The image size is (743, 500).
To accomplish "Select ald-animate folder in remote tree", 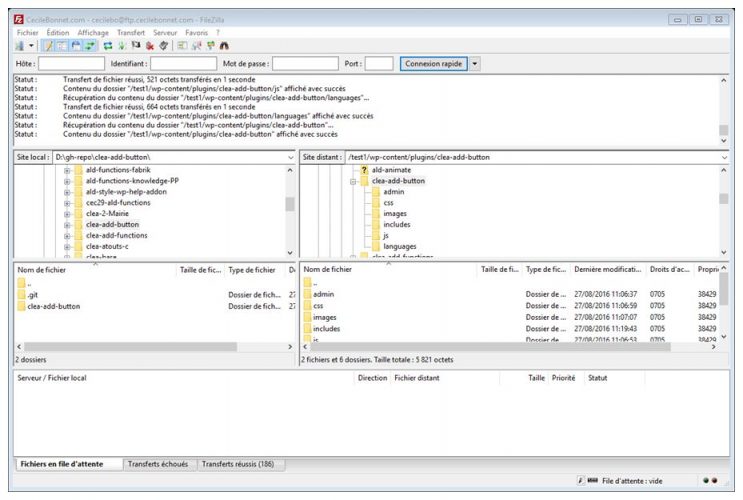I will click(391, 170).
